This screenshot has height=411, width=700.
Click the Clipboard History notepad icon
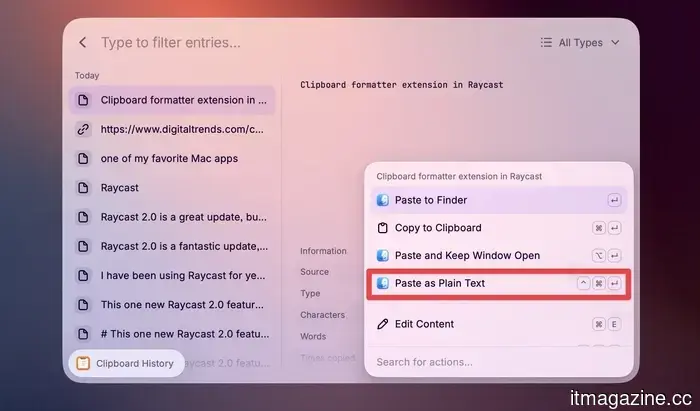83,363
